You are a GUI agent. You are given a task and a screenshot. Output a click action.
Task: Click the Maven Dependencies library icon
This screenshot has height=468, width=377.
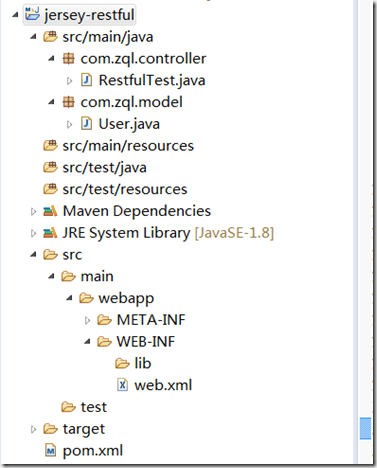[50, 211]
